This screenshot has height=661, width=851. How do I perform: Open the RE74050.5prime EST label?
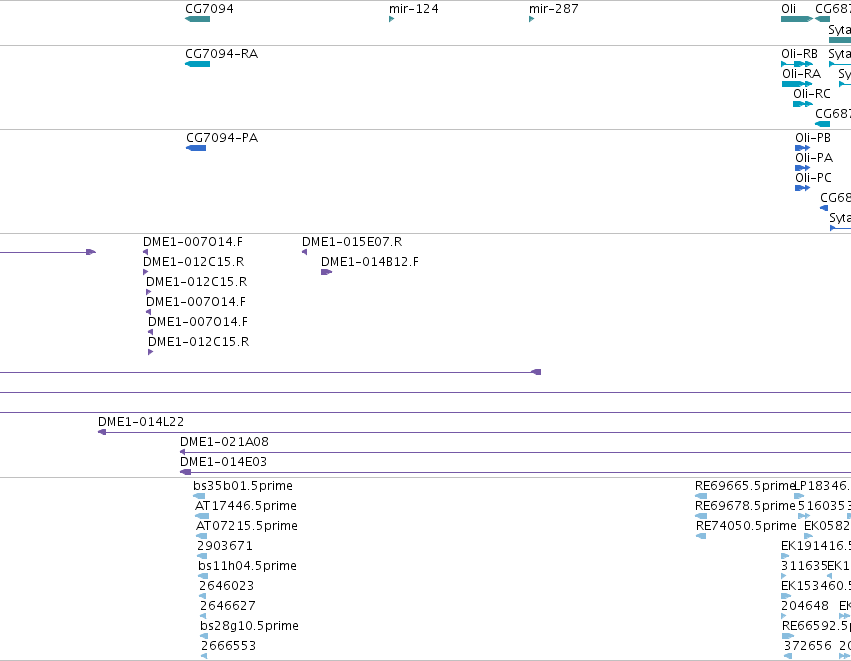[x=746, y=526]
